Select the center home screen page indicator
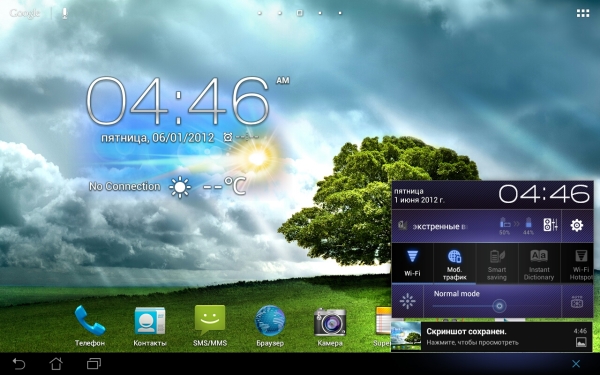The width and height of the screenshot is (600, 375). click(300, 13)
